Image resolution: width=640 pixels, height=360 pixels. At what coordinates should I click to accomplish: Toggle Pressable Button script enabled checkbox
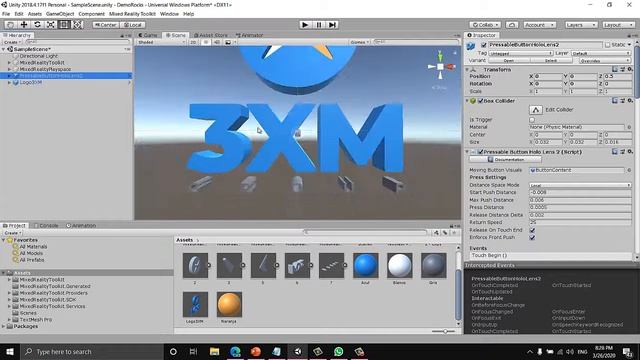pyautogui.click(x=480, y=152)
